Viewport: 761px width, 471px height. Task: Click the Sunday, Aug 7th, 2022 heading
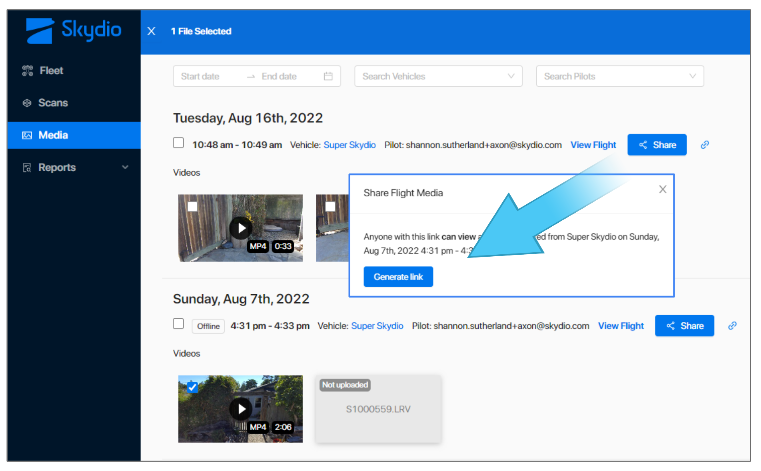coord(241,299)
